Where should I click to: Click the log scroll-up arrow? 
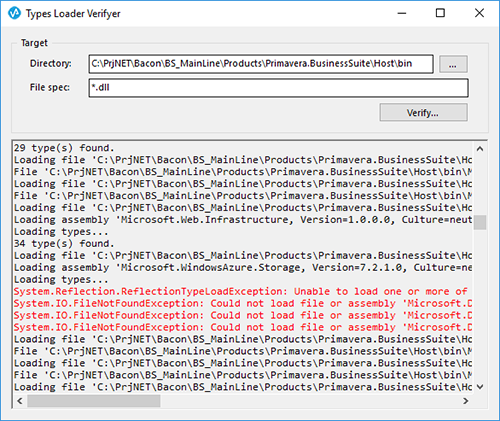(480, 149)
